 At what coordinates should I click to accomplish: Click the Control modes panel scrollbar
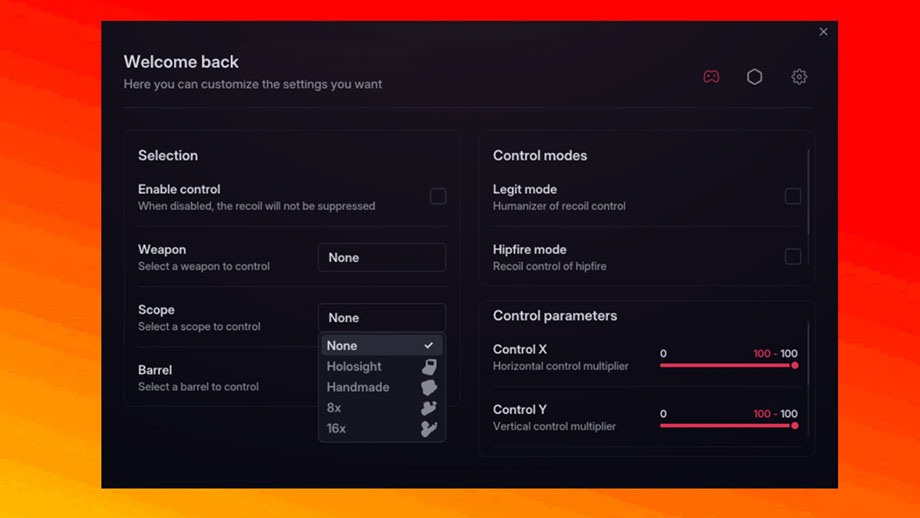click(x=808, y=190)
